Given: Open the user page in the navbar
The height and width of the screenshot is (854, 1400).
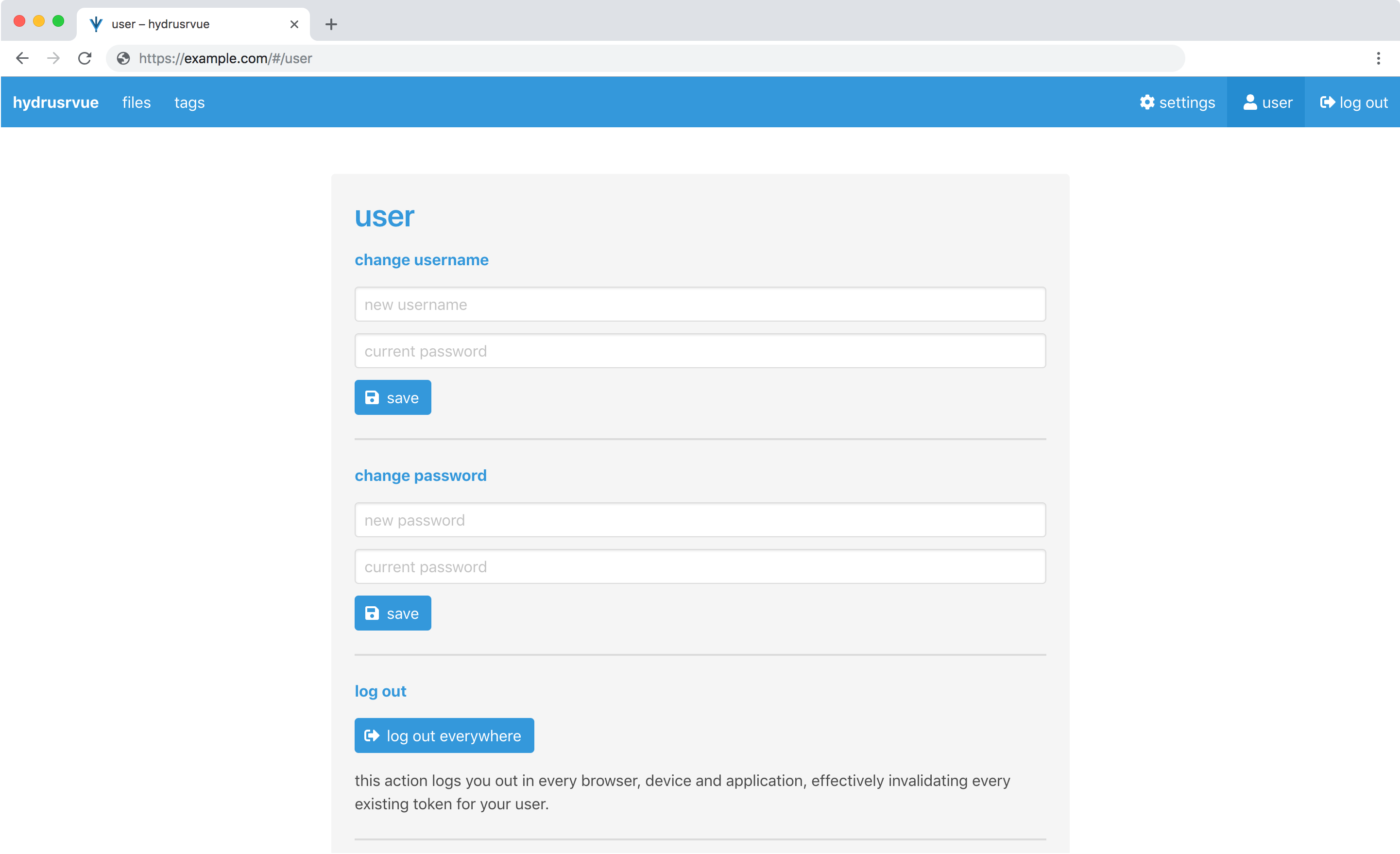Looking at the screenshot, I should pyautogui.click(x=1267, y=102).
